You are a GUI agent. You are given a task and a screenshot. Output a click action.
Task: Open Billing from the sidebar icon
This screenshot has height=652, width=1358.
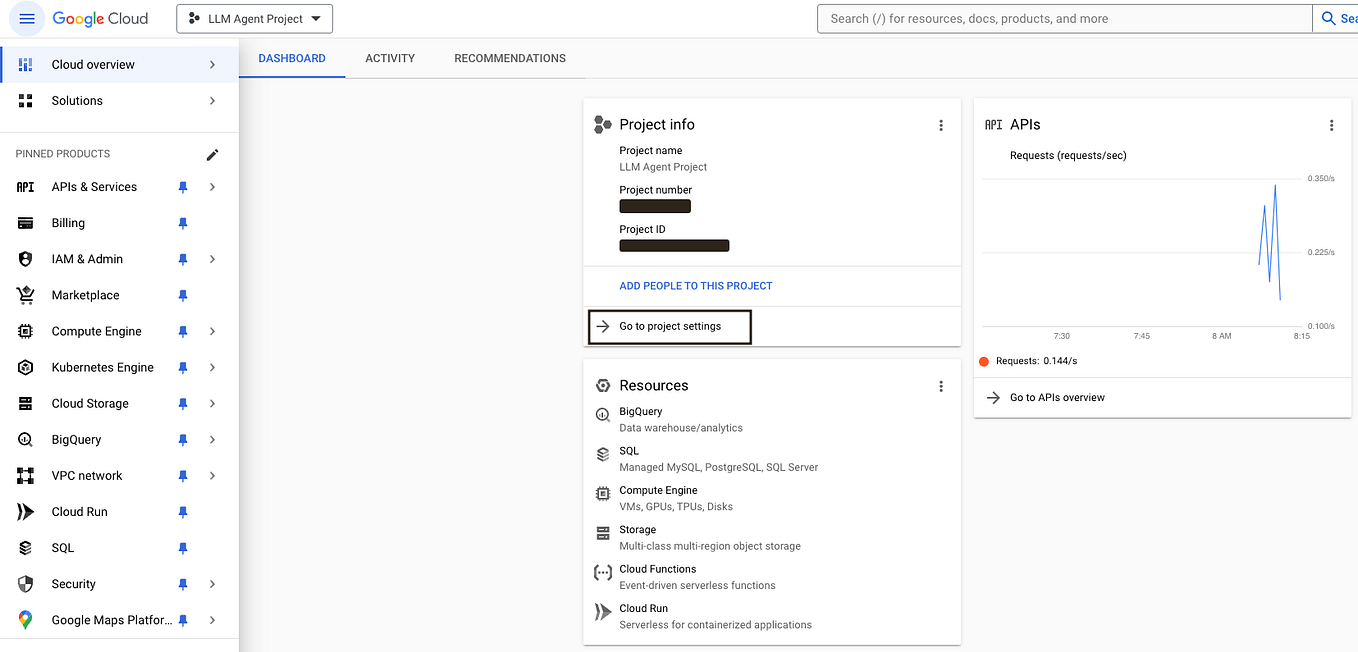(27, 223)
